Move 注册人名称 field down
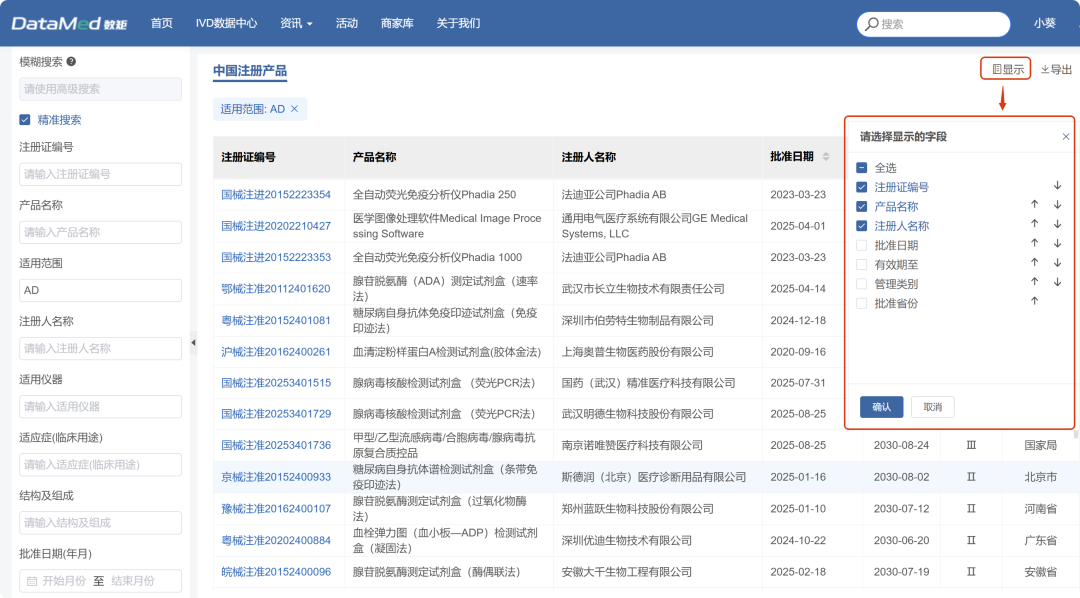 coord(1057,224)
